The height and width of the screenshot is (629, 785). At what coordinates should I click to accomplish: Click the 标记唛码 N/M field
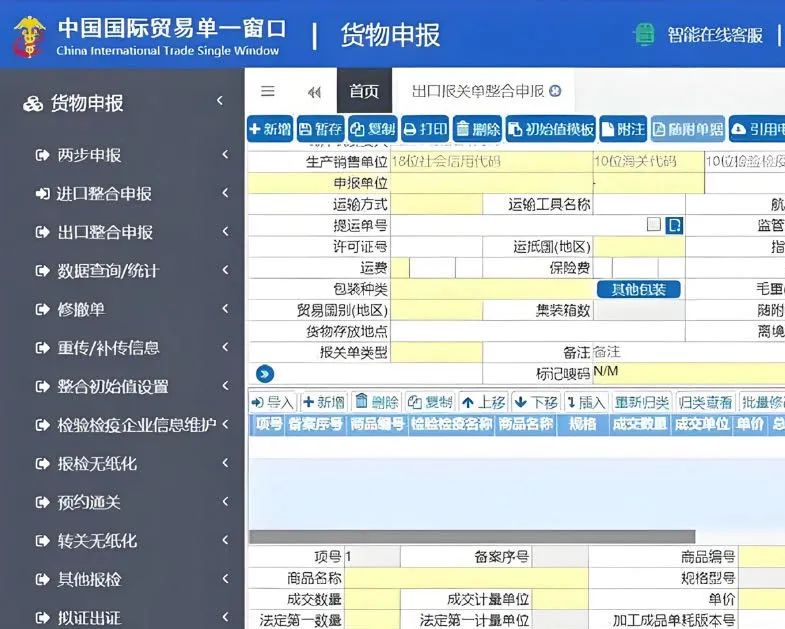(689, 373)
